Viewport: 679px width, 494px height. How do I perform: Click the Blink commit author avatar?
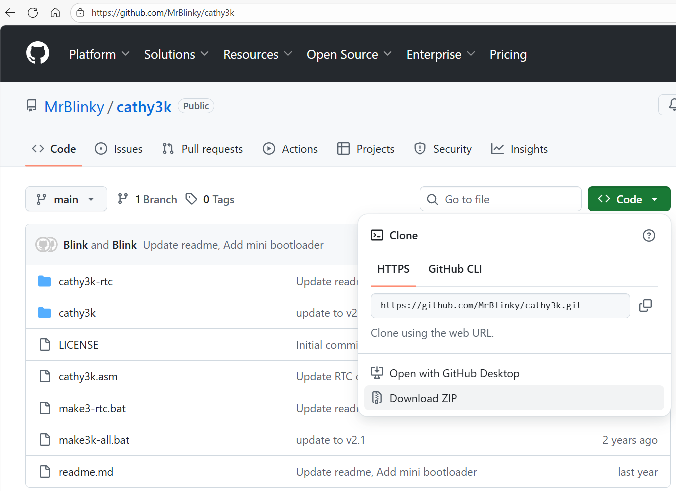click(x=46, y=244)
